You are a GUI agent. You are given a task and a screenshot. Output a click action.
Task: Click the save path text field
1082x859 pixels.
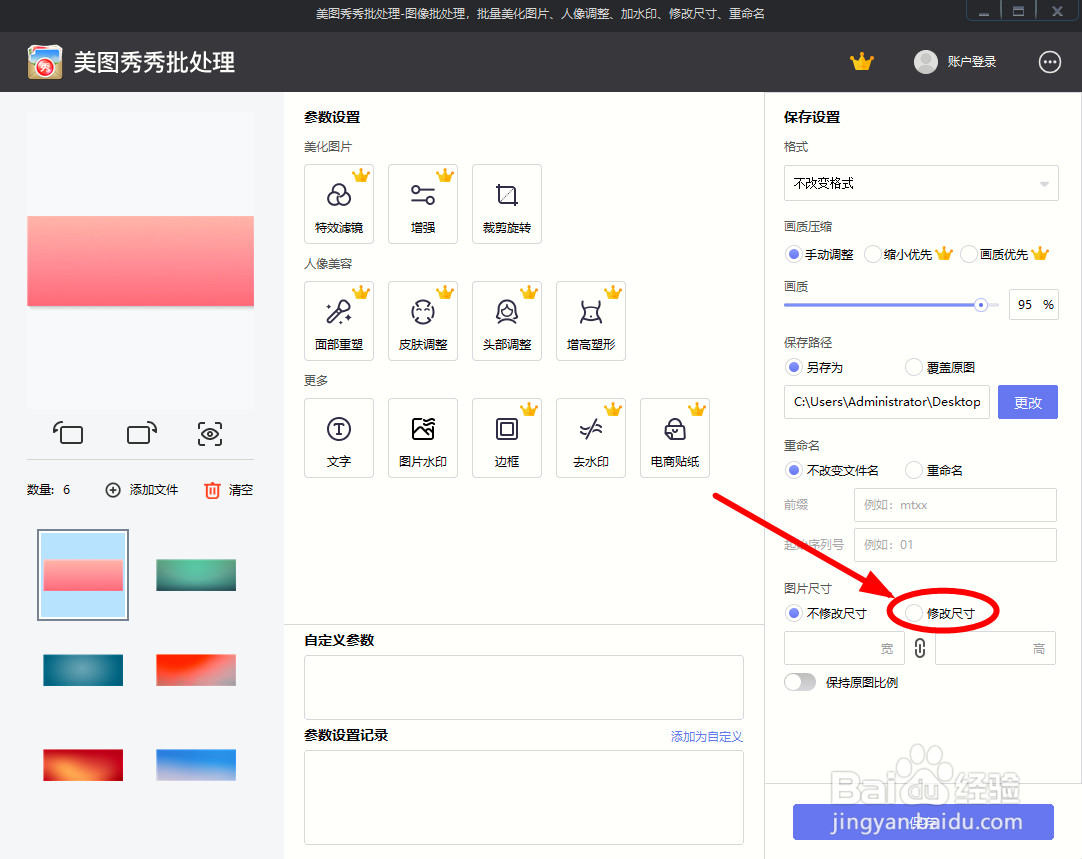coord(887,402)
